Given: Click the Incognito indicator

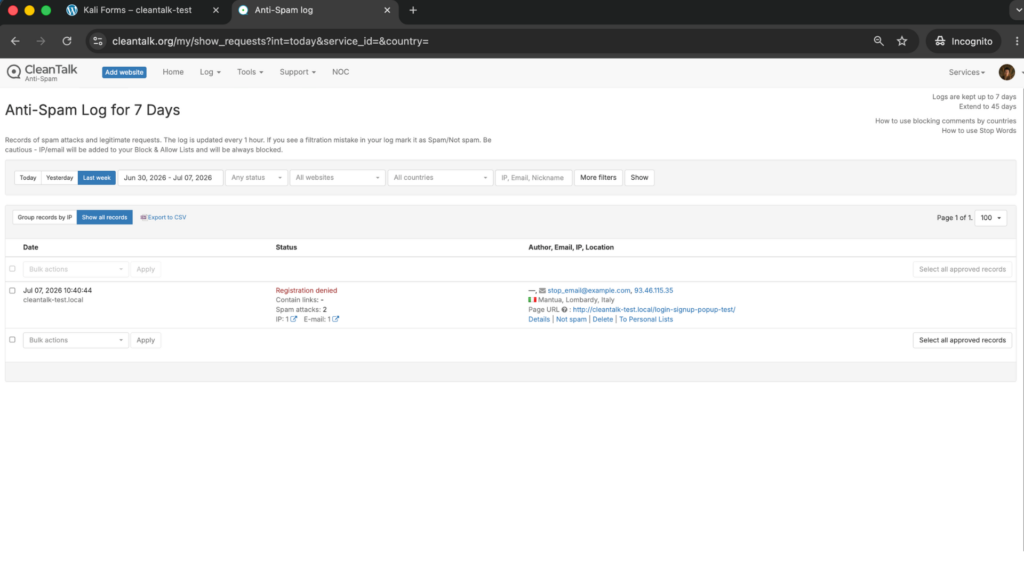Looking at the screenshot, I should click(x=963, y=41).
